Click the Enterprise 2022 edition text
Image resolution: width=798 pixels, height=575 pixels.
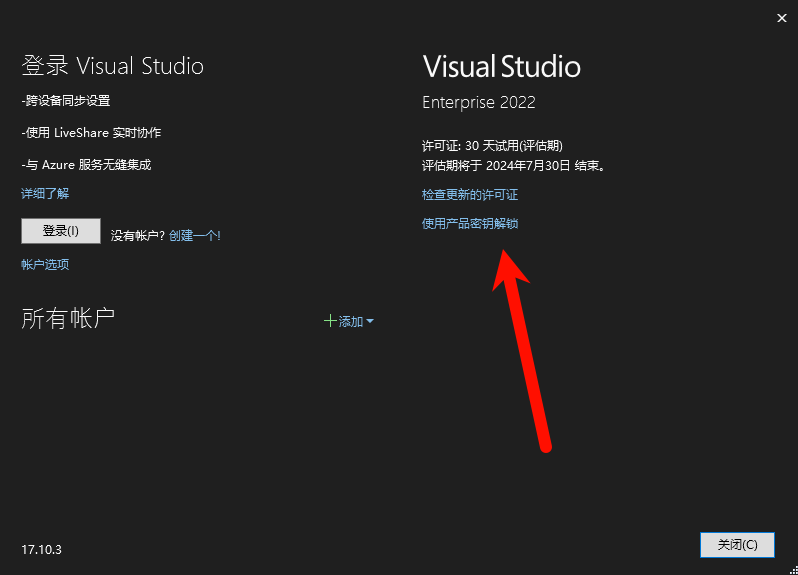click(479, 102)
